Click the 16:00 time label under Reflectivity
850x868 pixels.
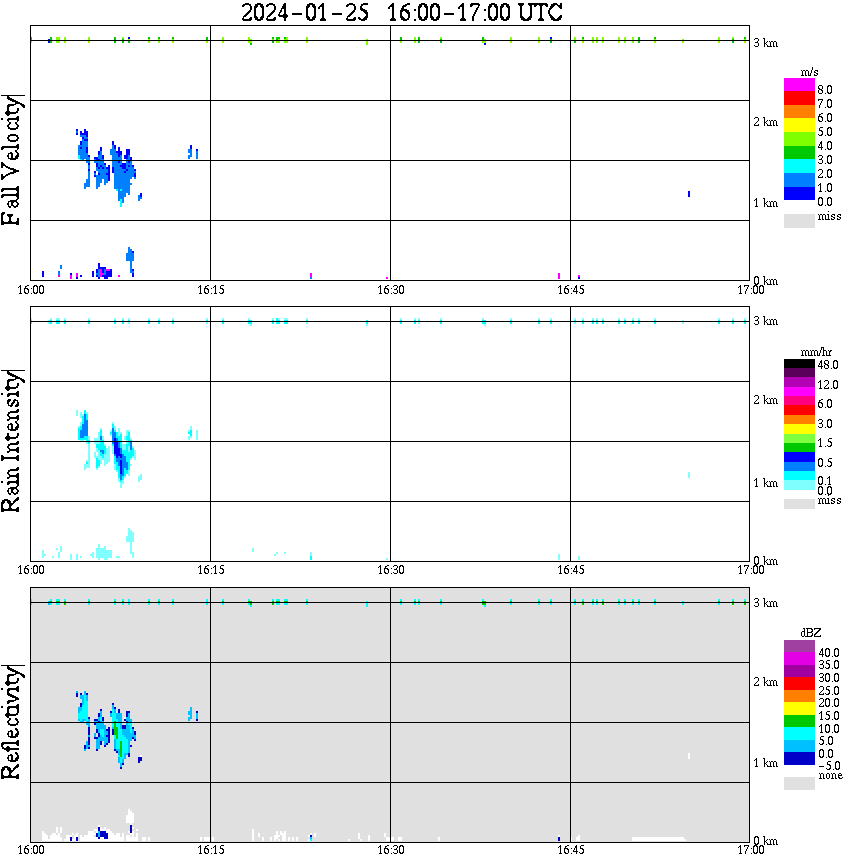(x=31, y=849)
